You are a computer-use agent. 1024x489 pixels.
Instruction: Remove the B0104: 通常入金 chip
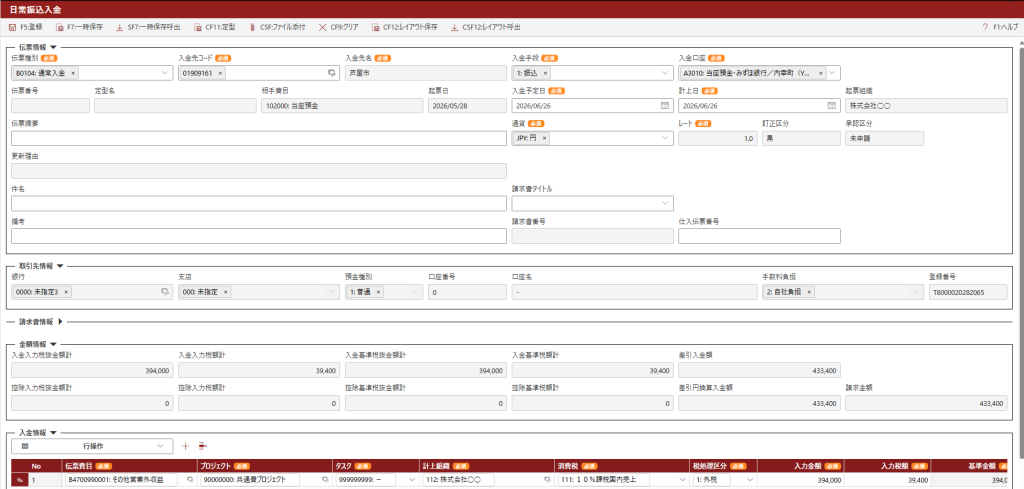point(72,73)
